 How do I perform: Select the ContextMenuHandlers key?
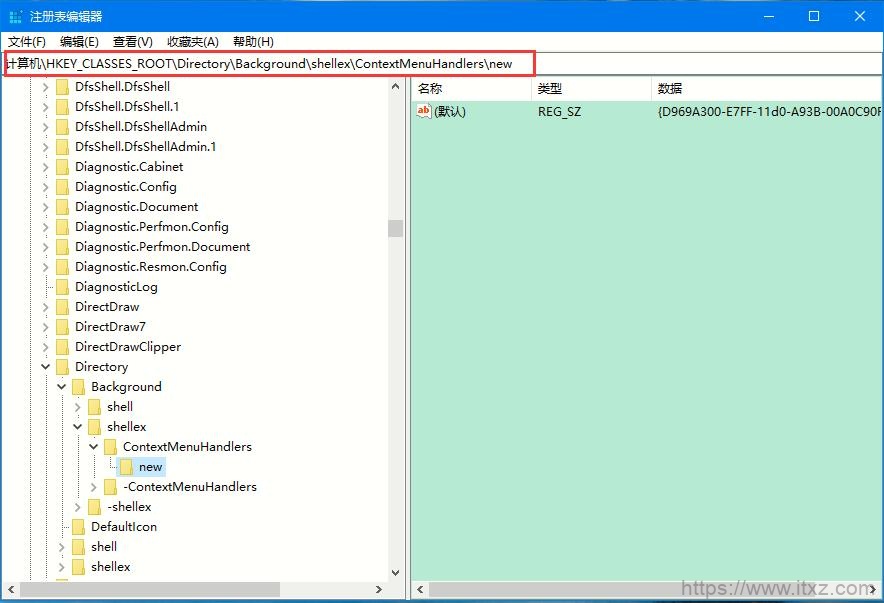[187, 447]
